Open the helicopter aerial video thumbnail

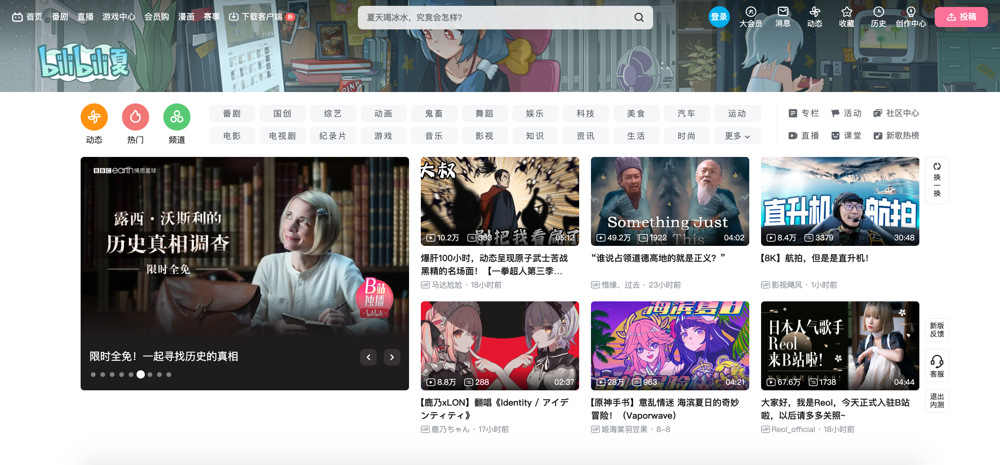pos(840,201)
